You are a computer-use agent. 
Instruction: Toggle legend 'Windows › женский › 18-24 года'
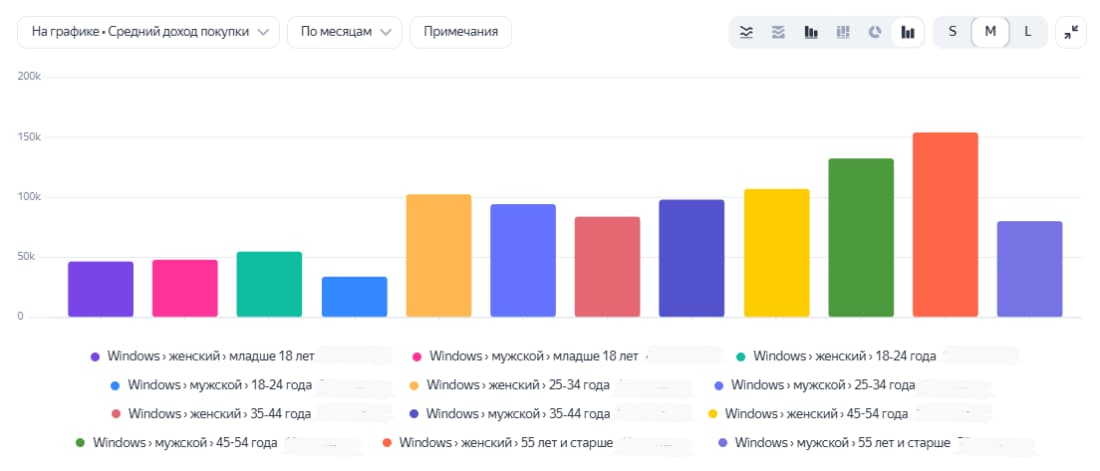(836, 357)
